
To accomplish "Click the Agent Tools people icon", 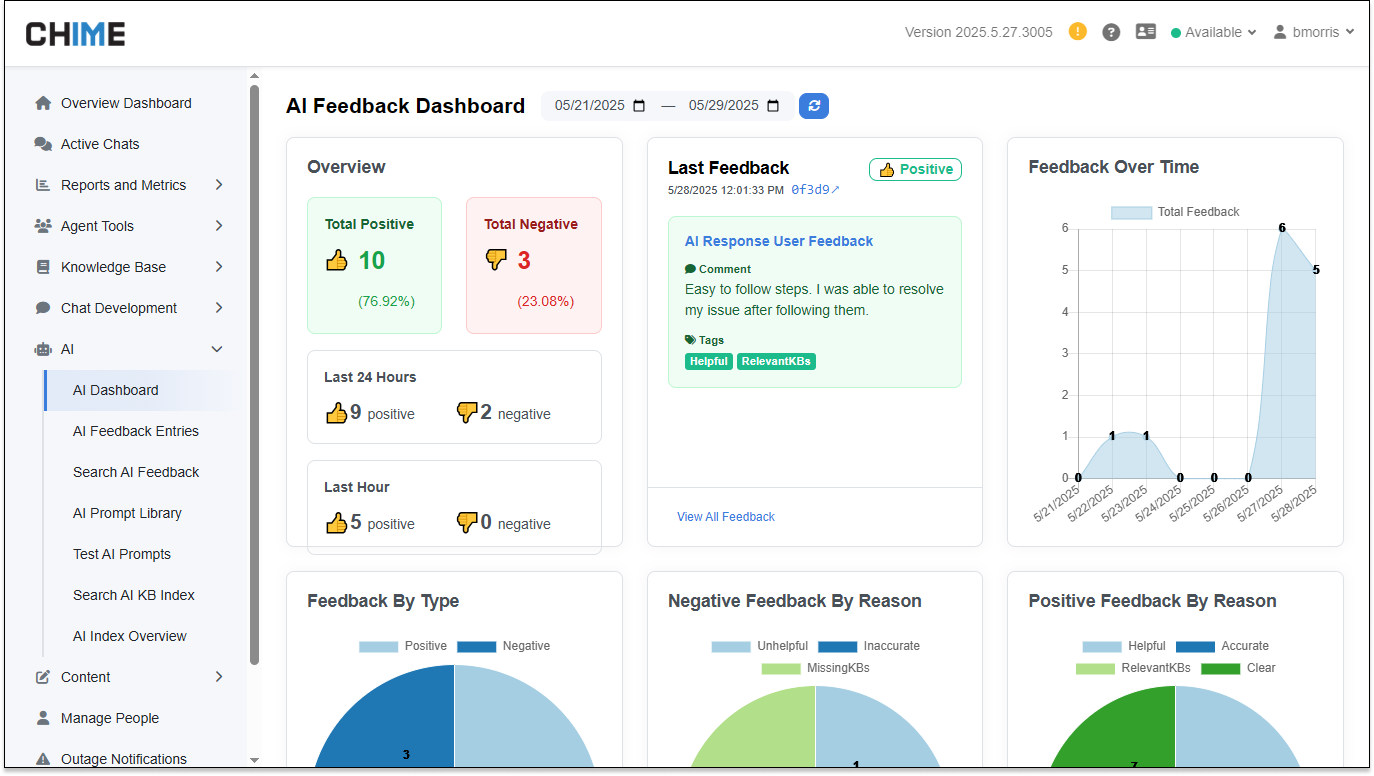I will pos(43,226).
